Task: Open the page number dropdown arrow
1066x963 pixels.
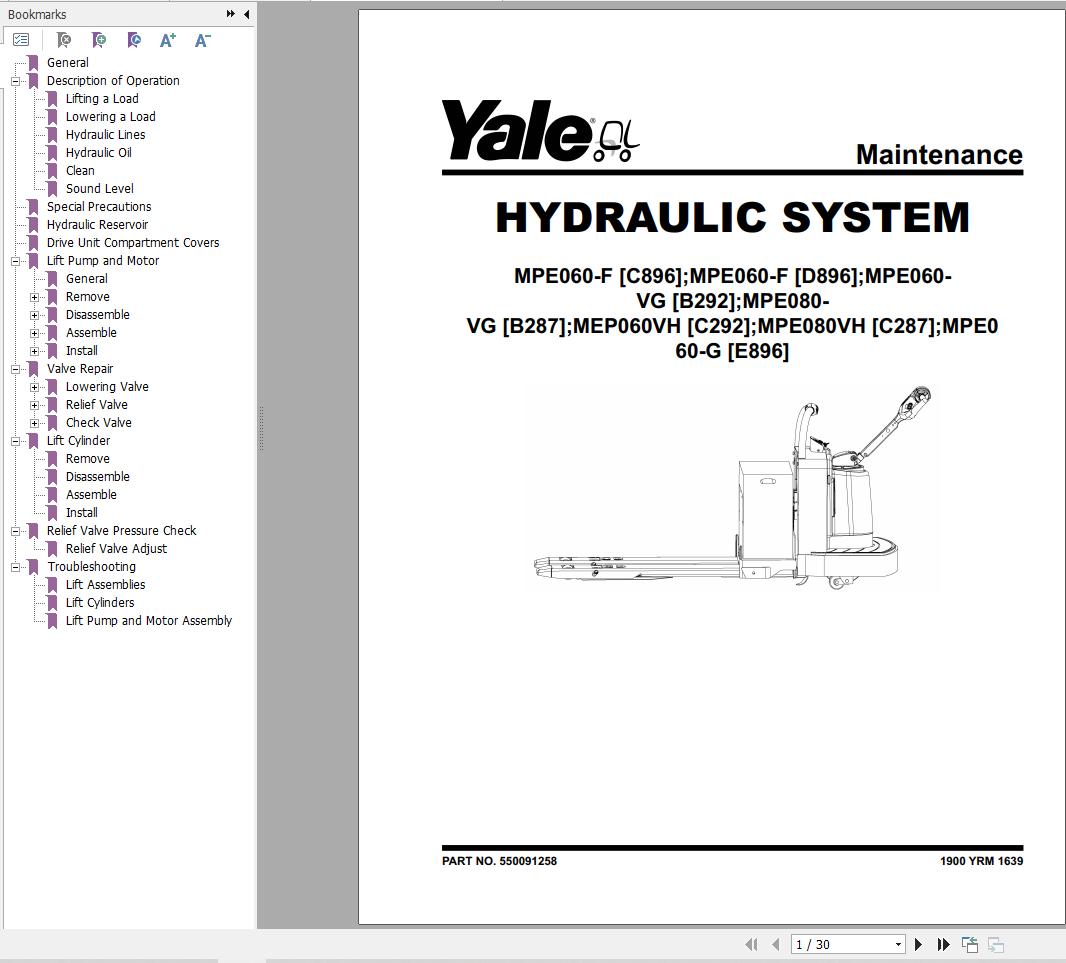Action: point(898,944)
